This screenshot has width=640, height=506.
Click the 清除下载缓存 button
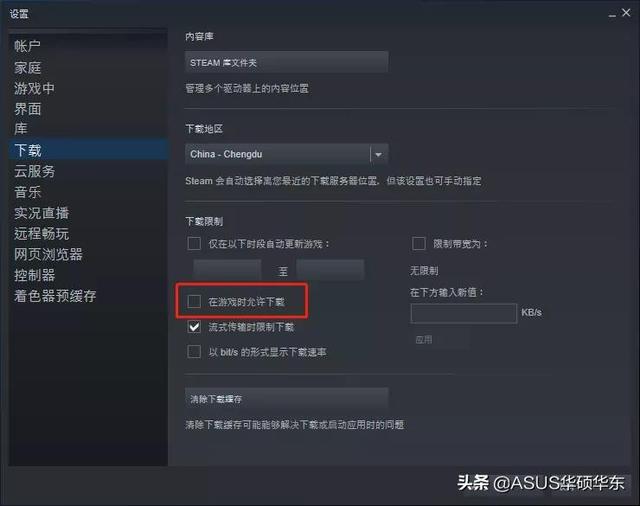click(x=286, y=399)
